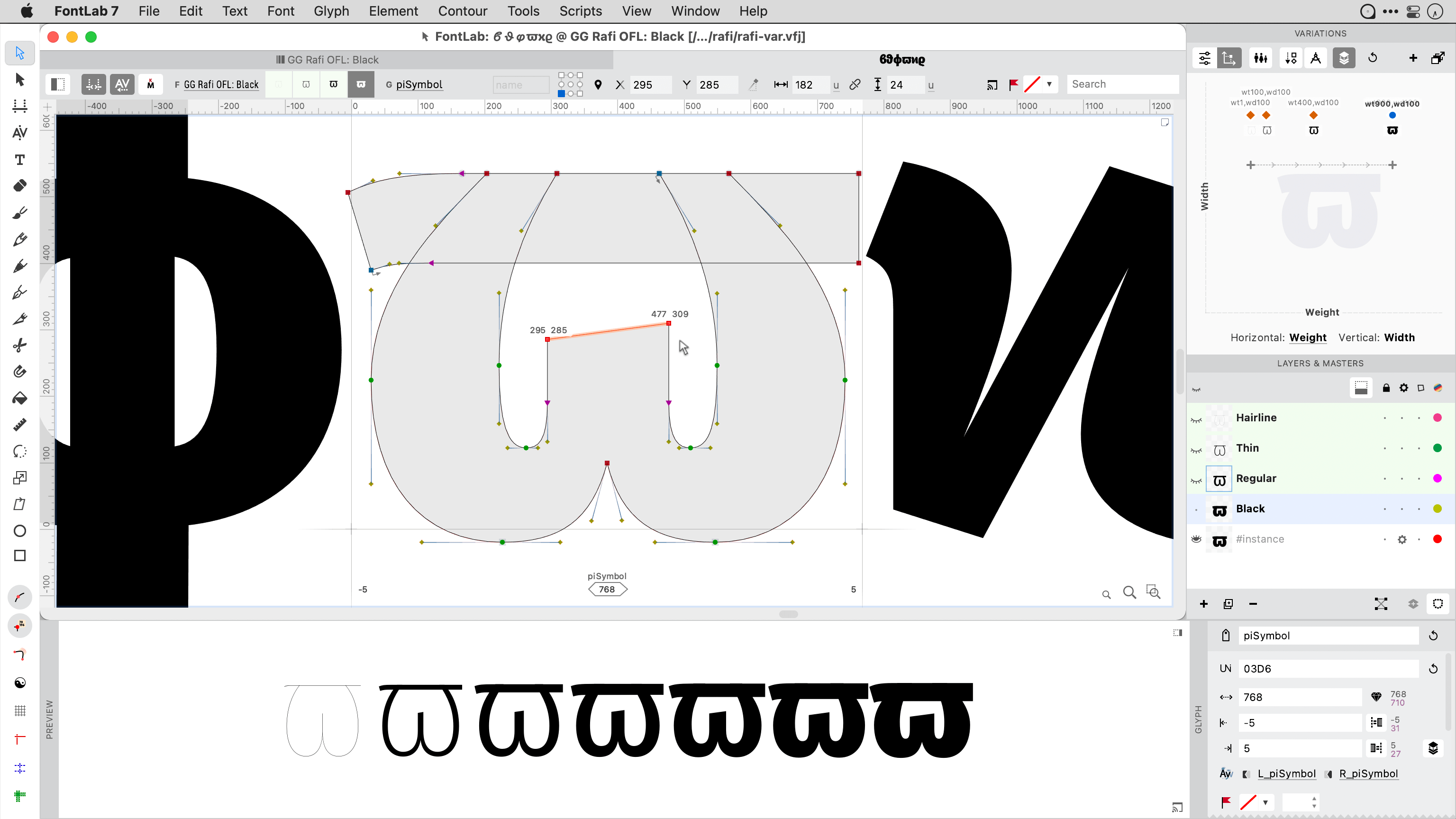Select the Brush tool

pos(20,212)
